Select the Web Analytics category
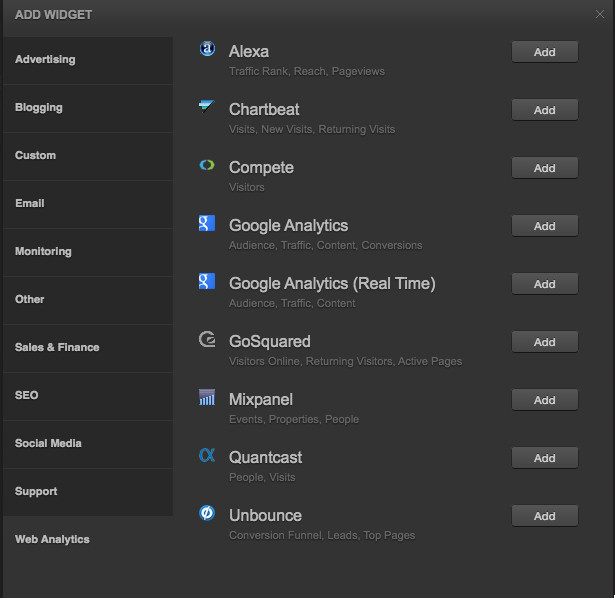The width and height of the screenshot is (615, 598). (88, 540)
